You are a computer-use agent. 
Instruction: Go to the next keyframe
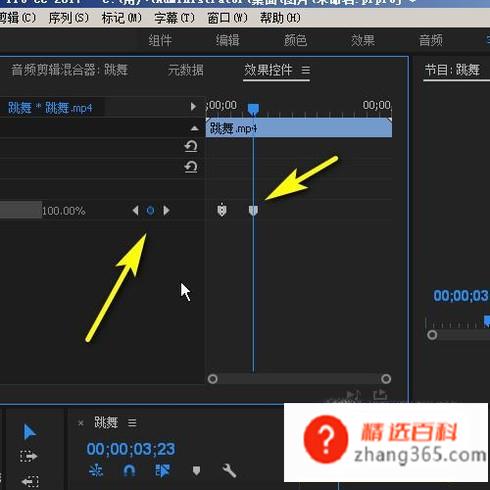pyautogui.click(x=166, y=211)
